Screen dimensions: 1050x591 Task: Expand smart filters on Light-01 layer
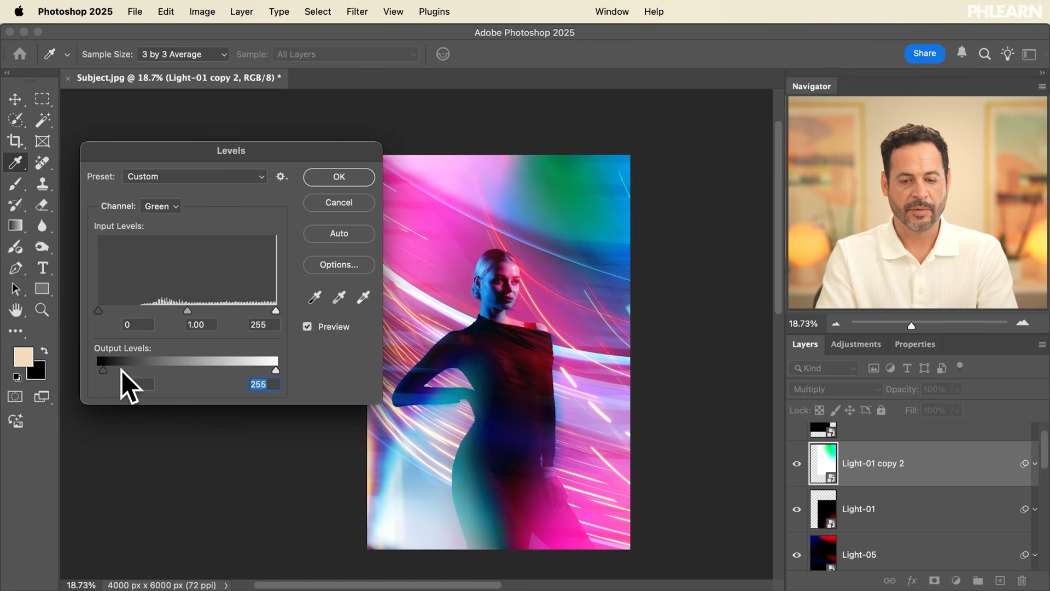tap(1035, 509)
